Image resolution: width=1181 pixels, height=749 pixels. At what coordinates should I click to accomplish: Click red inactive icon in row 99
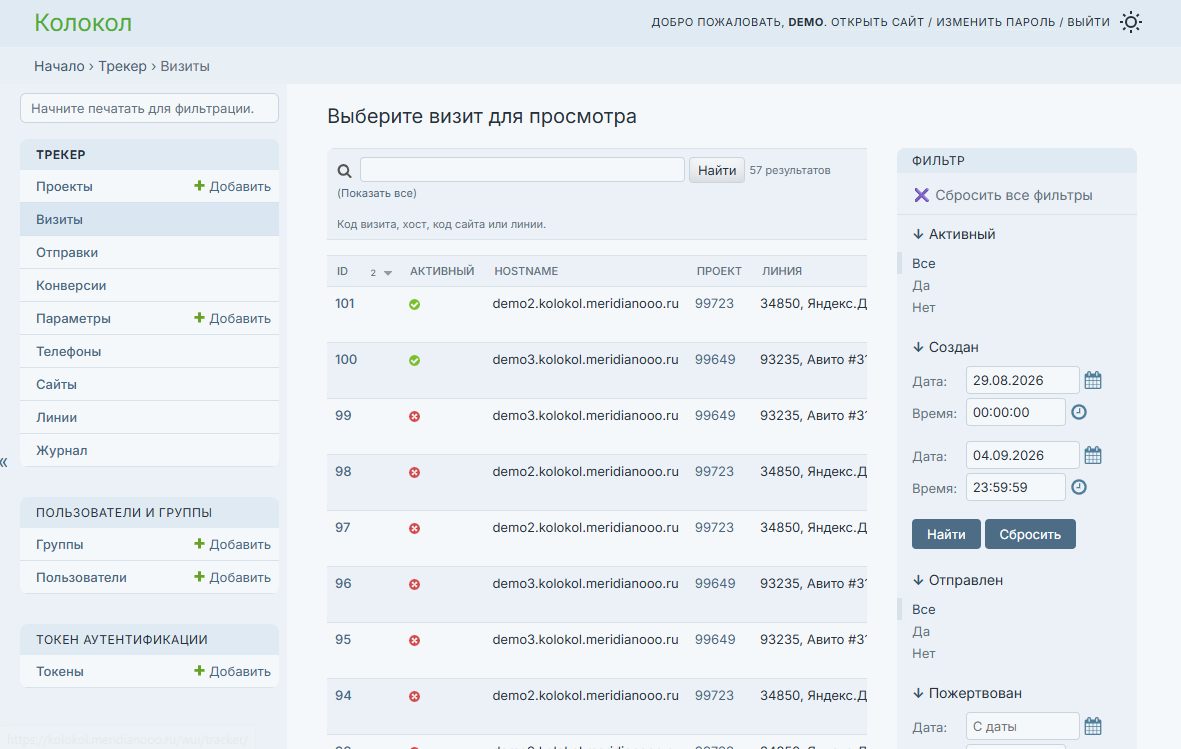coord(414,417)
